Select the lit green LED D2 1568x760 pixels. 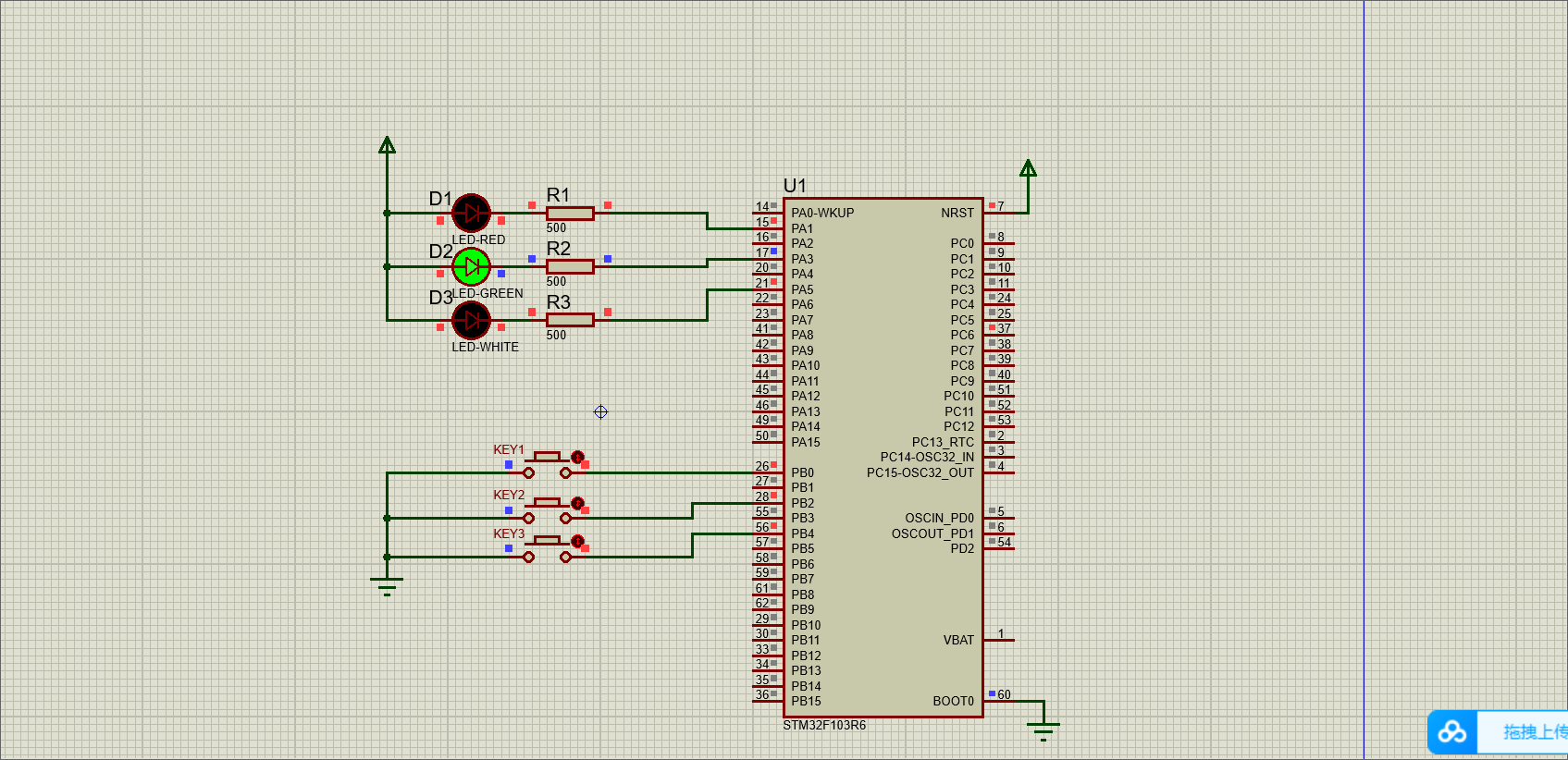click(471, 267)
